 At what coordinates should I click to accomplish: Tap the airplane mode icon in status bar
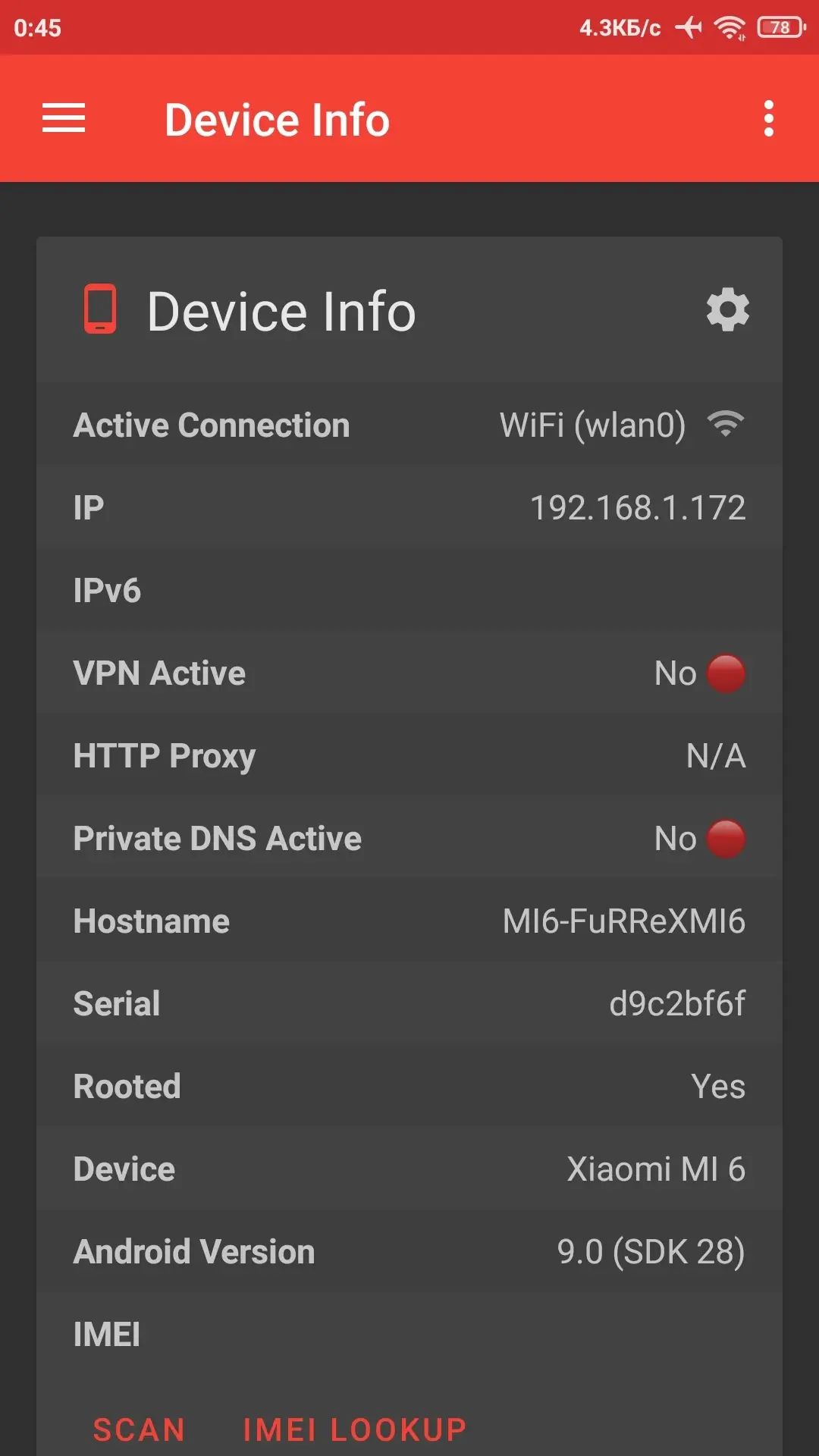689,28
